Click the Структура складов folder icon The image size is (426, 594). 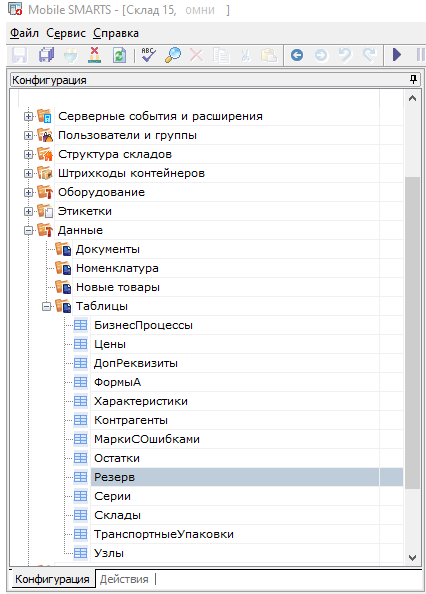point(45,154)
